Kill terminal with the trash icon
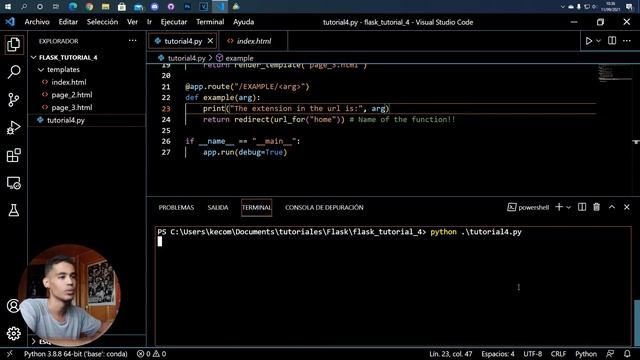 [x=597, y=207]
